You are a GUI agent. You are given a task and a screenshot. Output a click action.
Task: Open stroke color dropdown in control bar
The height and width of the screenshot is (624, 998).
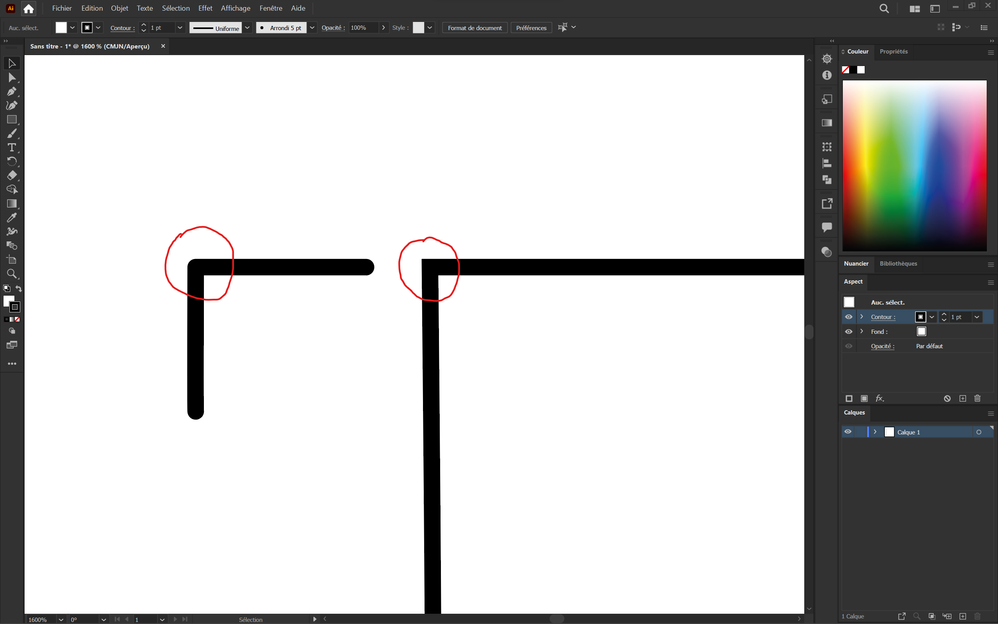(x=98, y=27)
